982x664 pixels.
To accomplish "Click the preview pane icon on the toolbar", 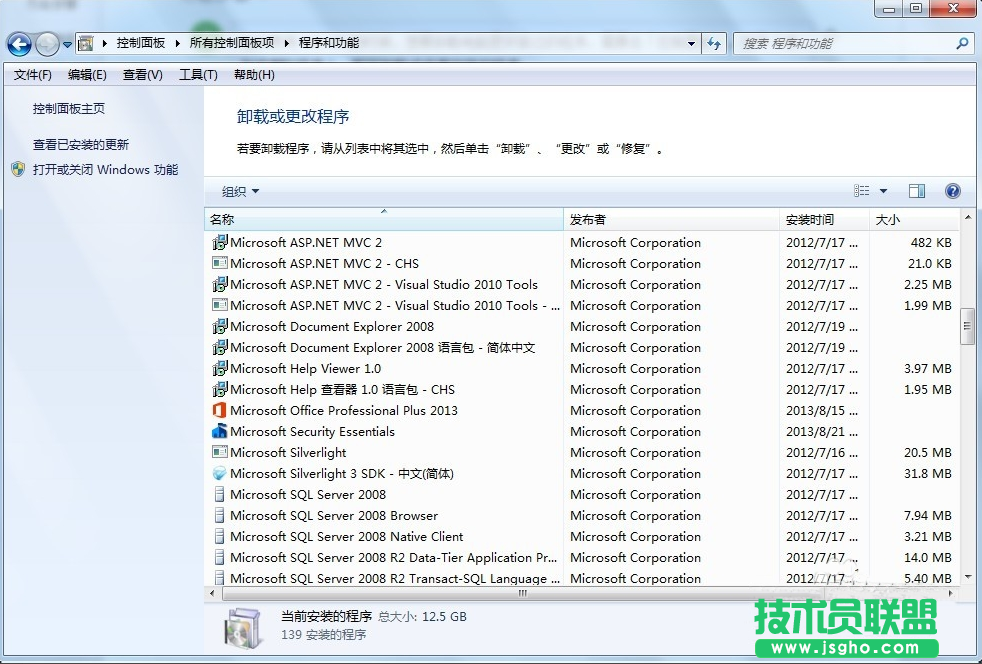I will pyautogui.click(x=916, y=191).
